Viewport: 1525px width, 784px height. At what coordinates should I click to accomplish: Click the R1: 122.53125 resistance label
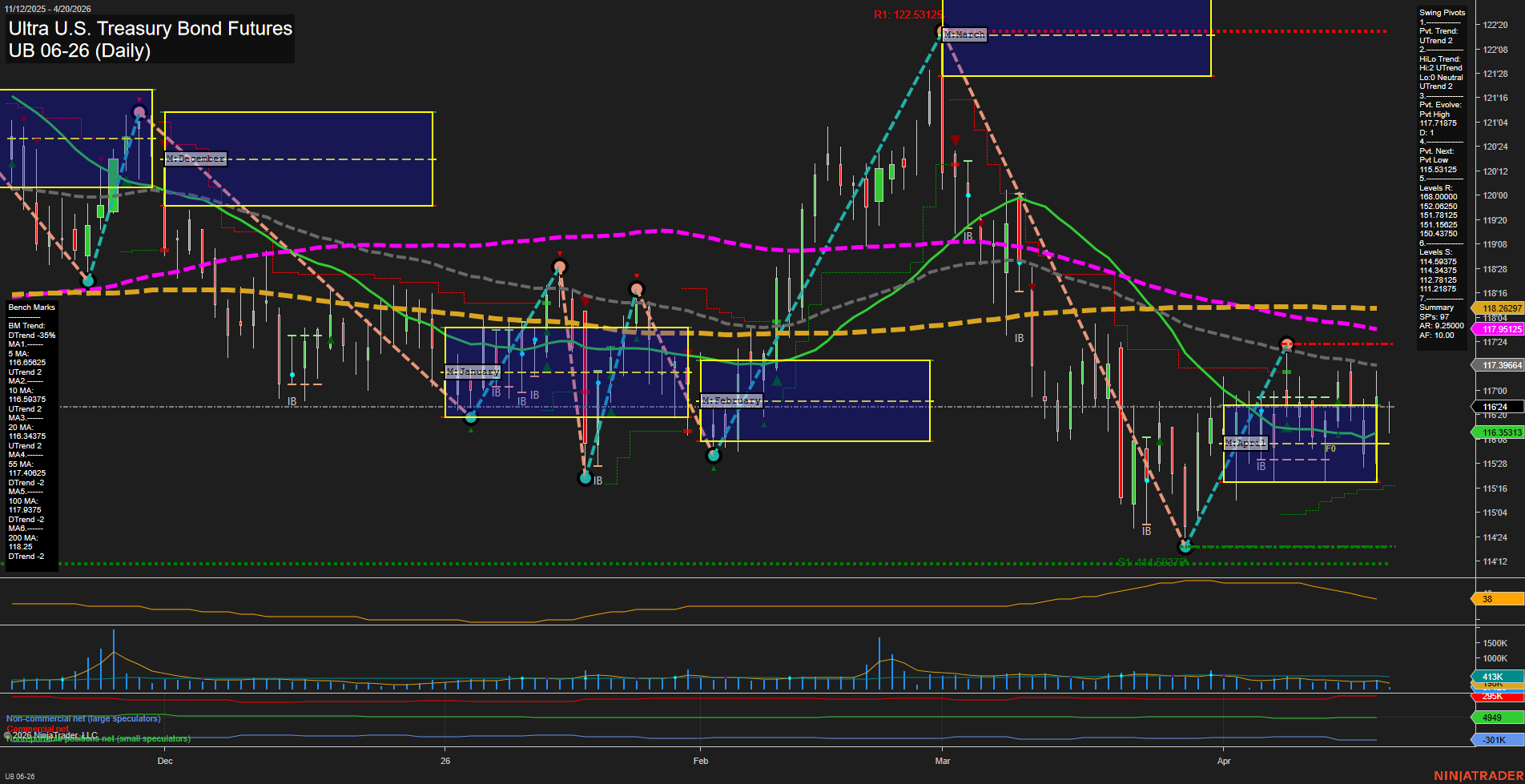click(907, 14)
